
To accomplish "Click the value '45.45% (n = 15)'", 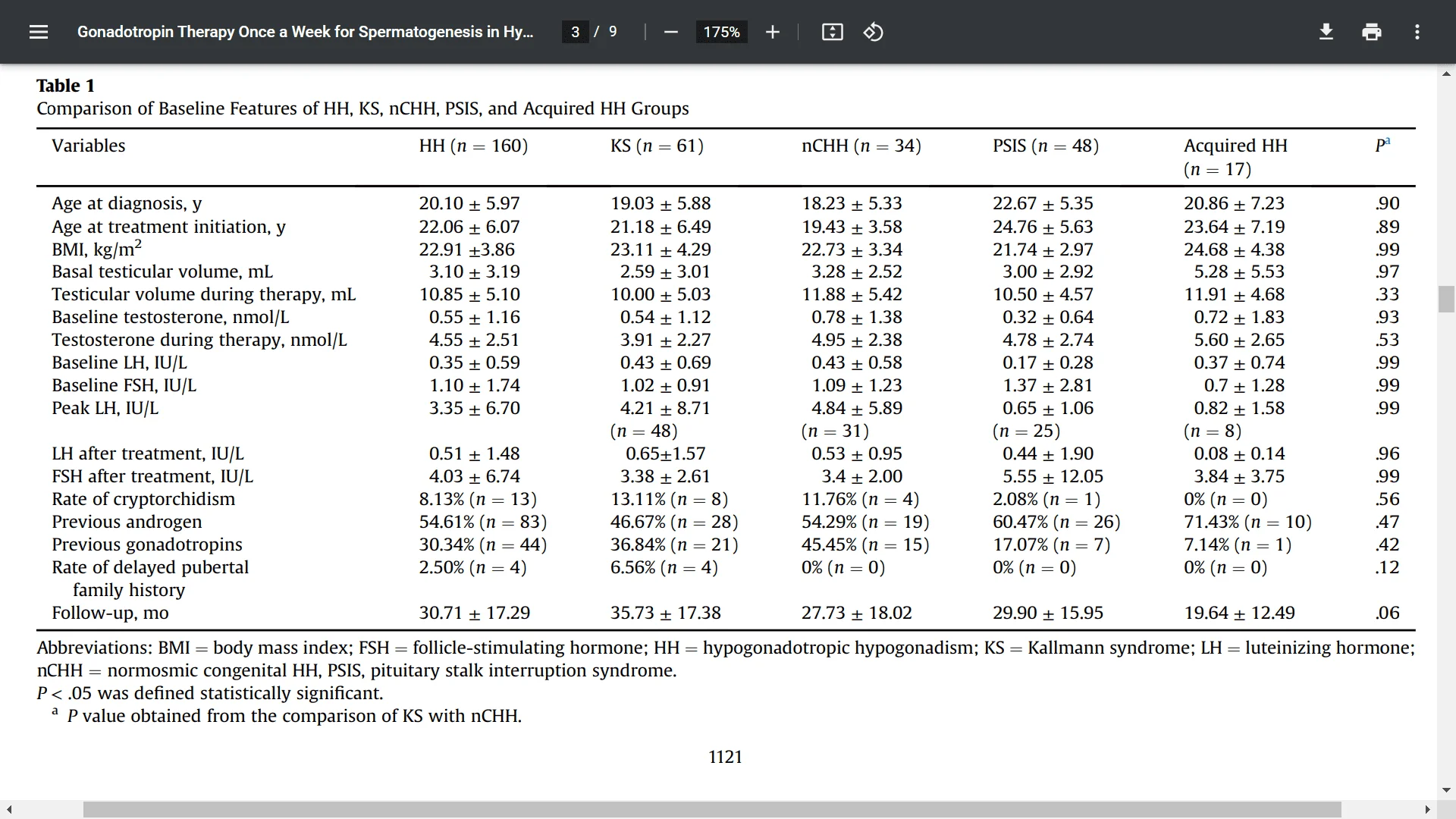I will coord(865,544).
